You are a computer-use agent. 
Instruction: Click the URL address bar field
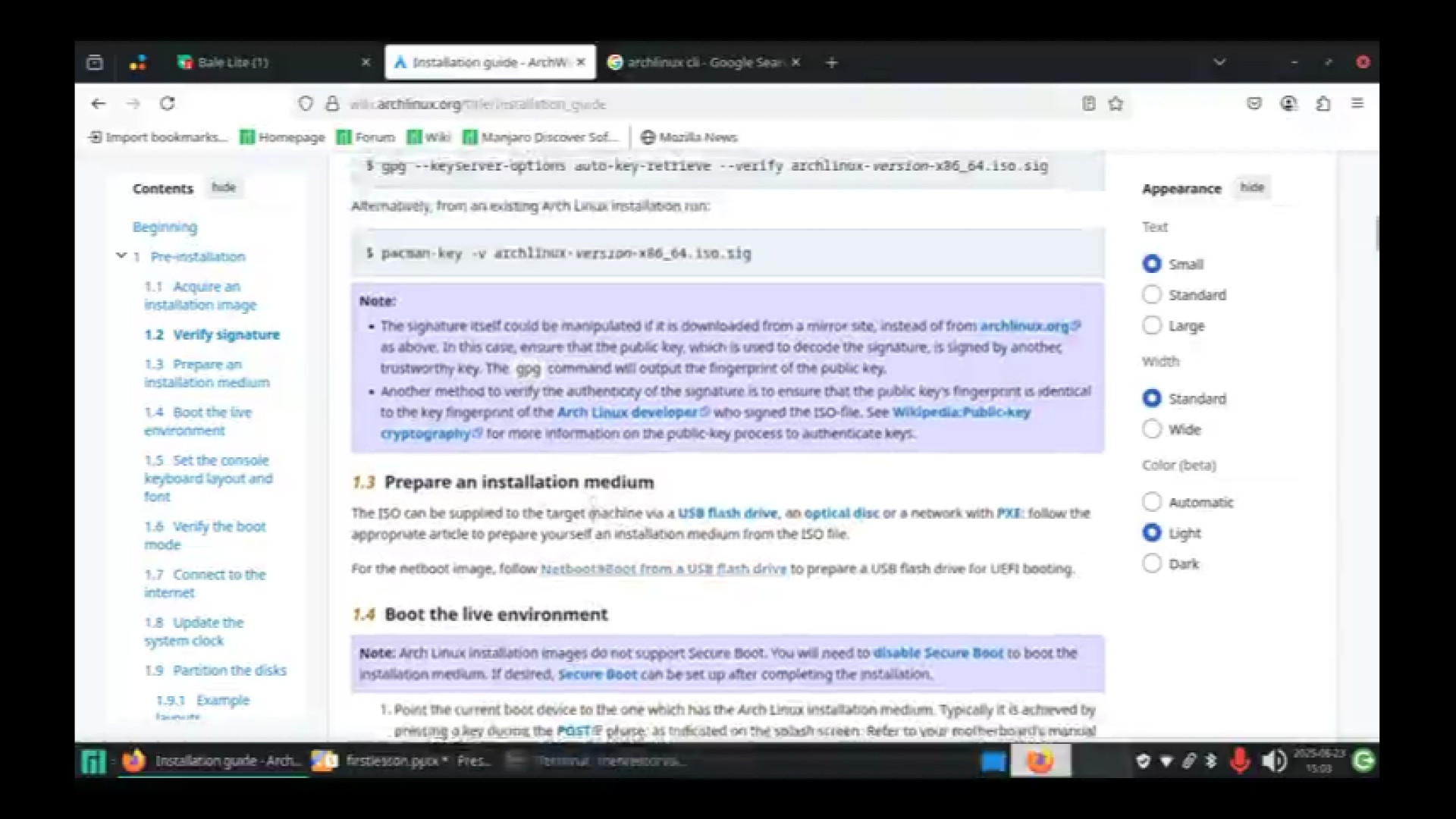pyautogui.click(x=682, y=104)
